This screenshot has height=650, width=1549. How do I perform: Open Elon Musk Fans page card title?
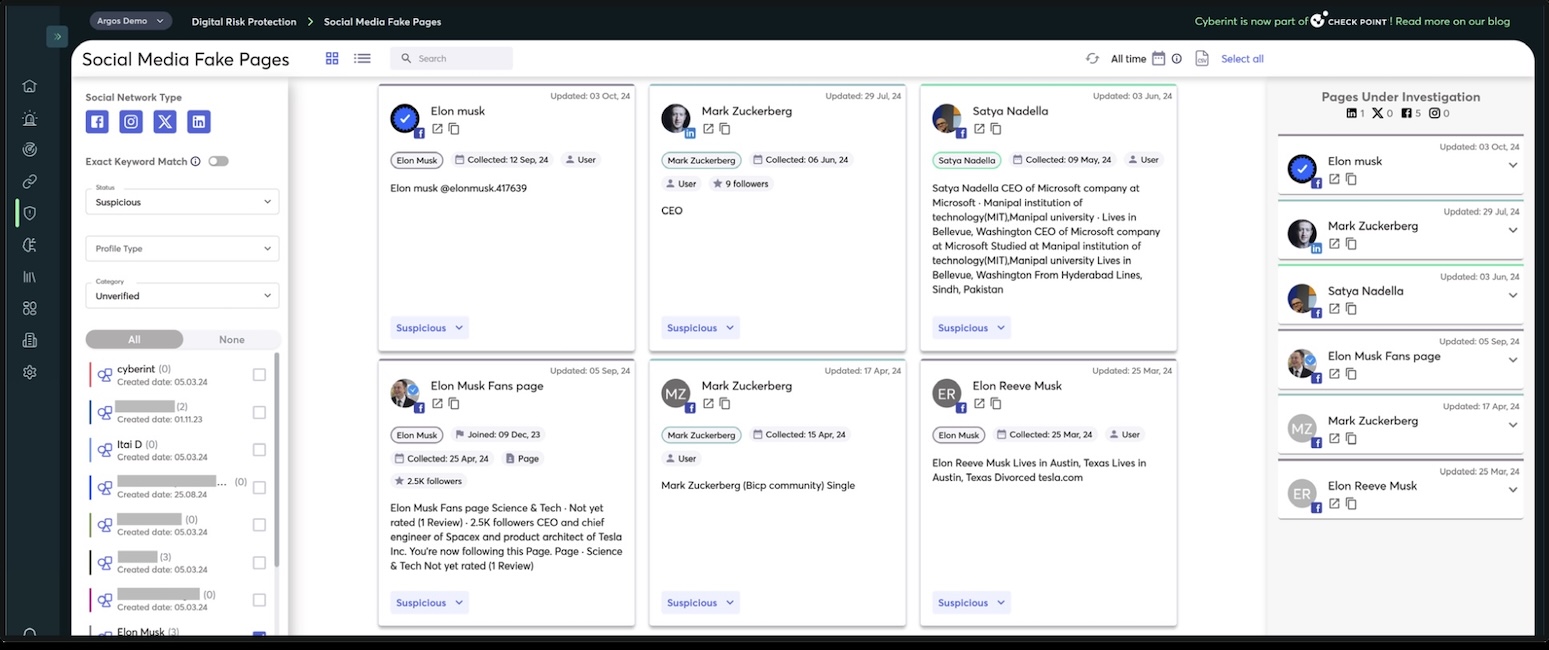487,386
